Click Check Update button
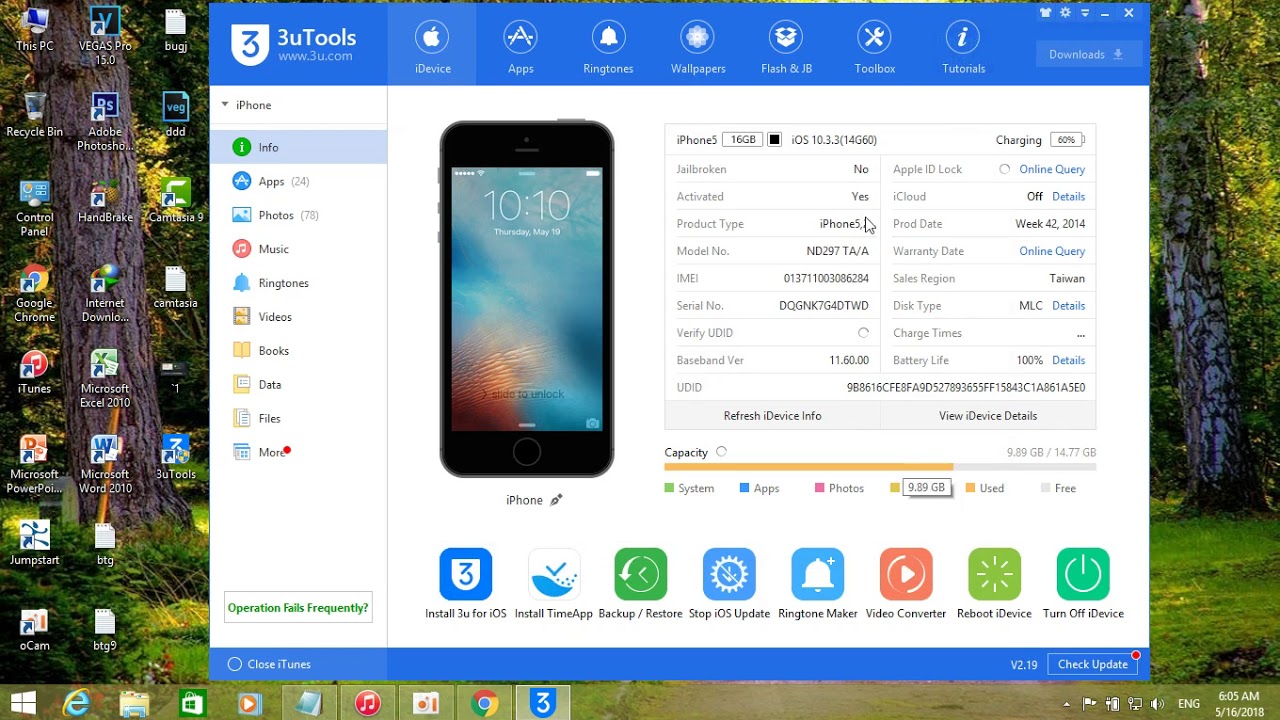Image resolution: width=1280 pixels, height=720 pixels. pos(1093,664)
